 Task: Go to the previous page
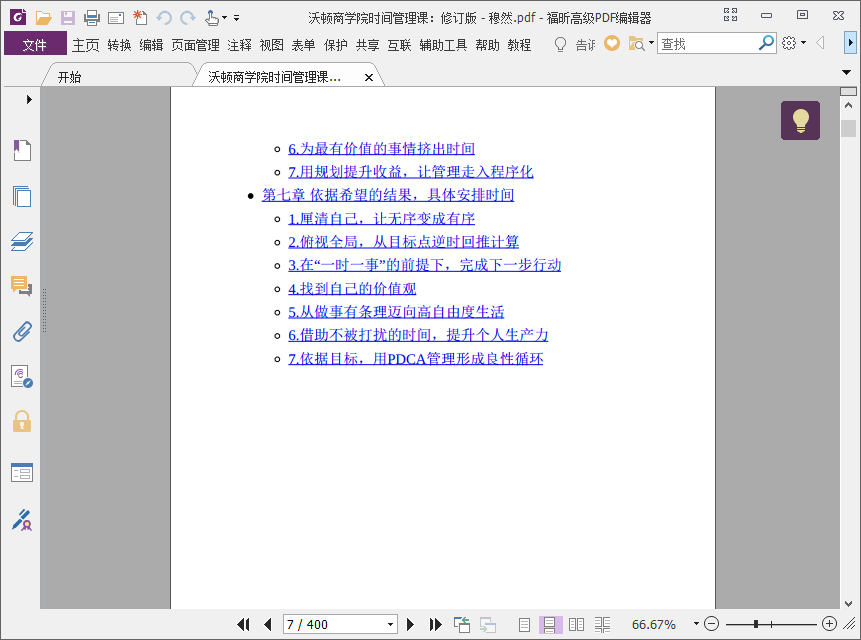click(268, 624)
